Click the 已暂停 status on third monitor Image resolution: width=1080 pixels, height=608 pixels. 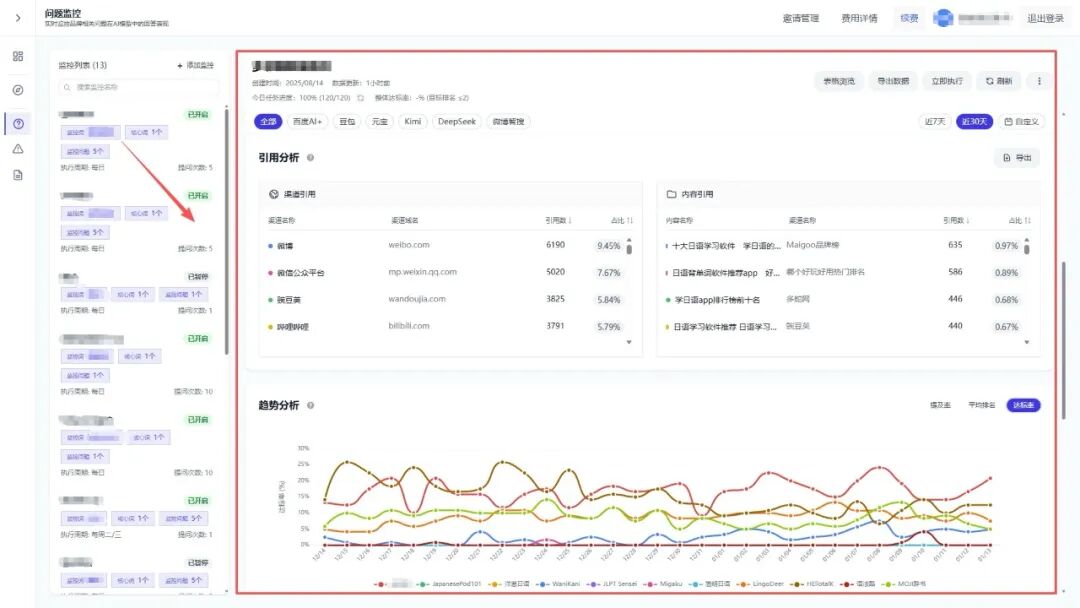[198, 277]
